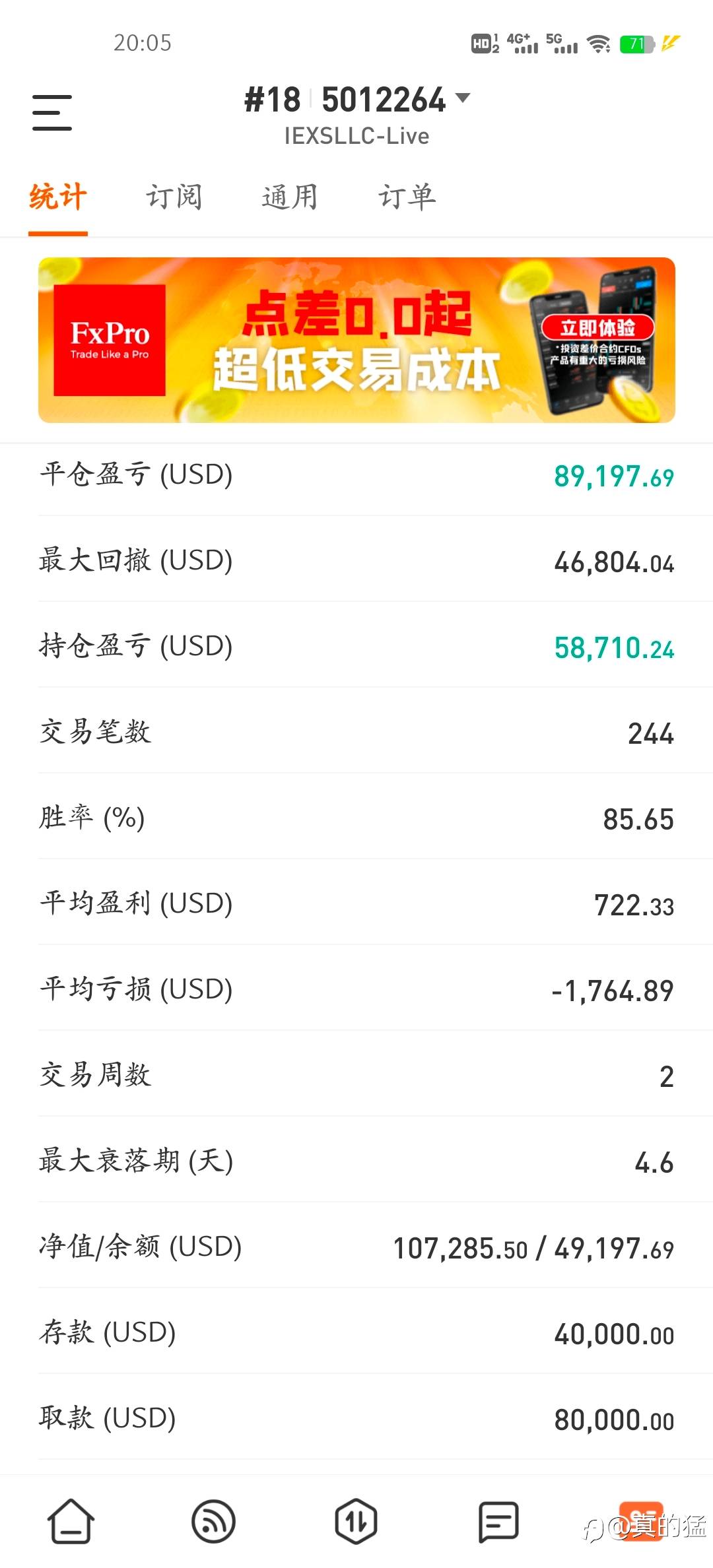Open the signal feed icon
The width and height of the screenshot is (713, 1568).
coord(213,1522)
